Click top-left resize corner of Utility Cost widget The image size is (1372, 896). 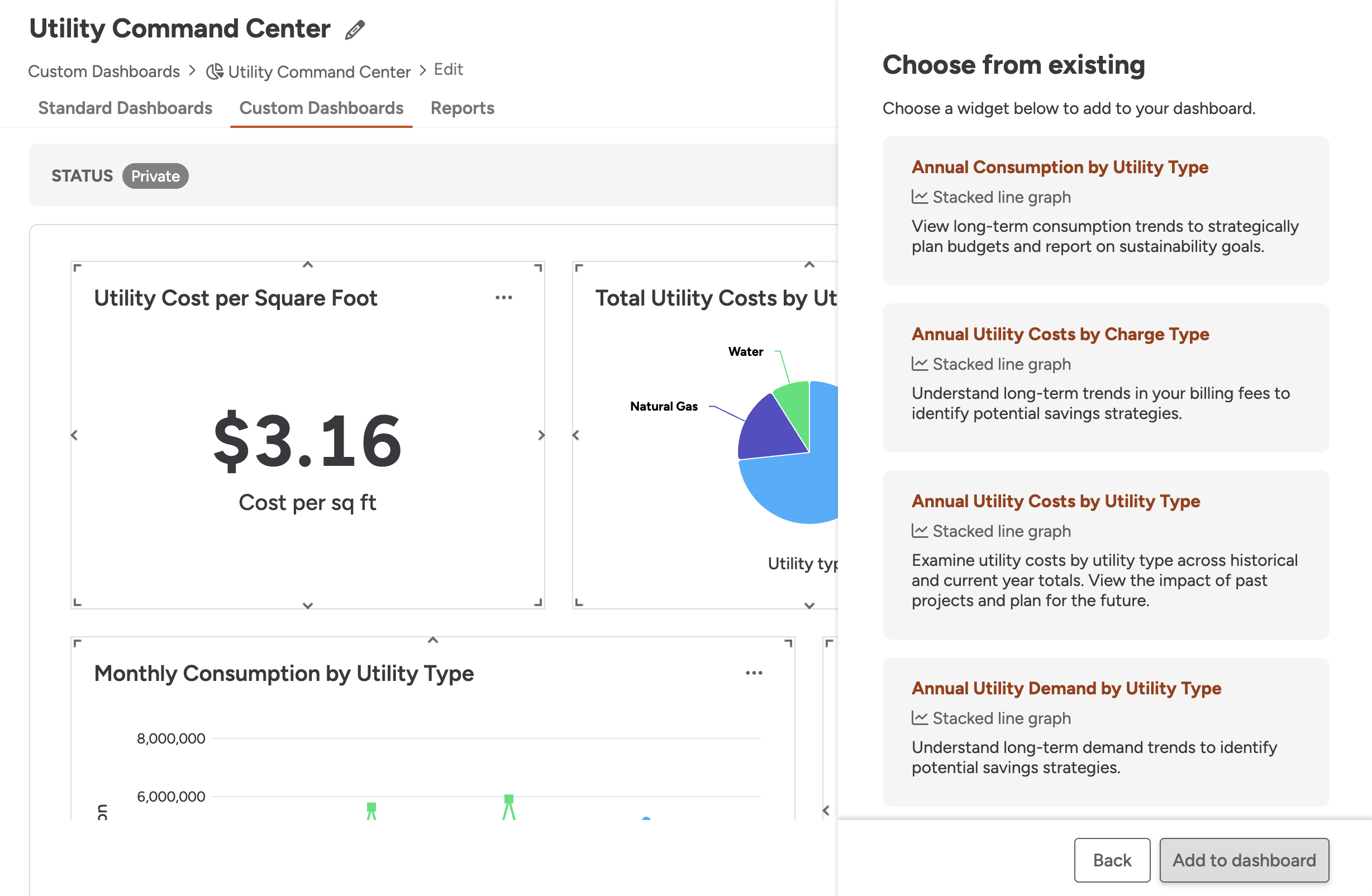[x=77, y=268]
